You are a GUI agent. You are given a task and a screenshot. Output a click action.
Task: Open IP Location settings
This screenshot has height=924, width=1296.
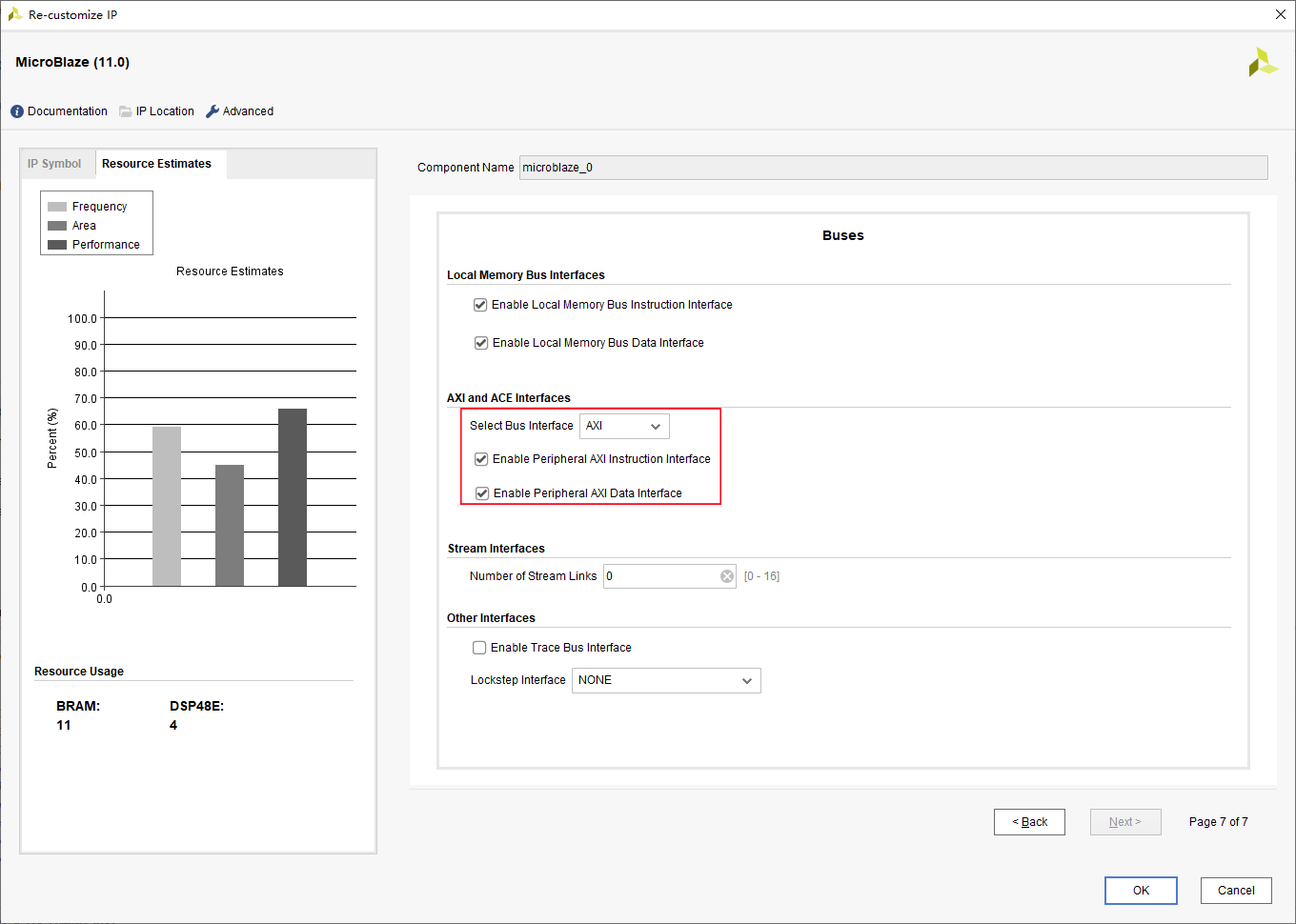click(x=165, y=111)
